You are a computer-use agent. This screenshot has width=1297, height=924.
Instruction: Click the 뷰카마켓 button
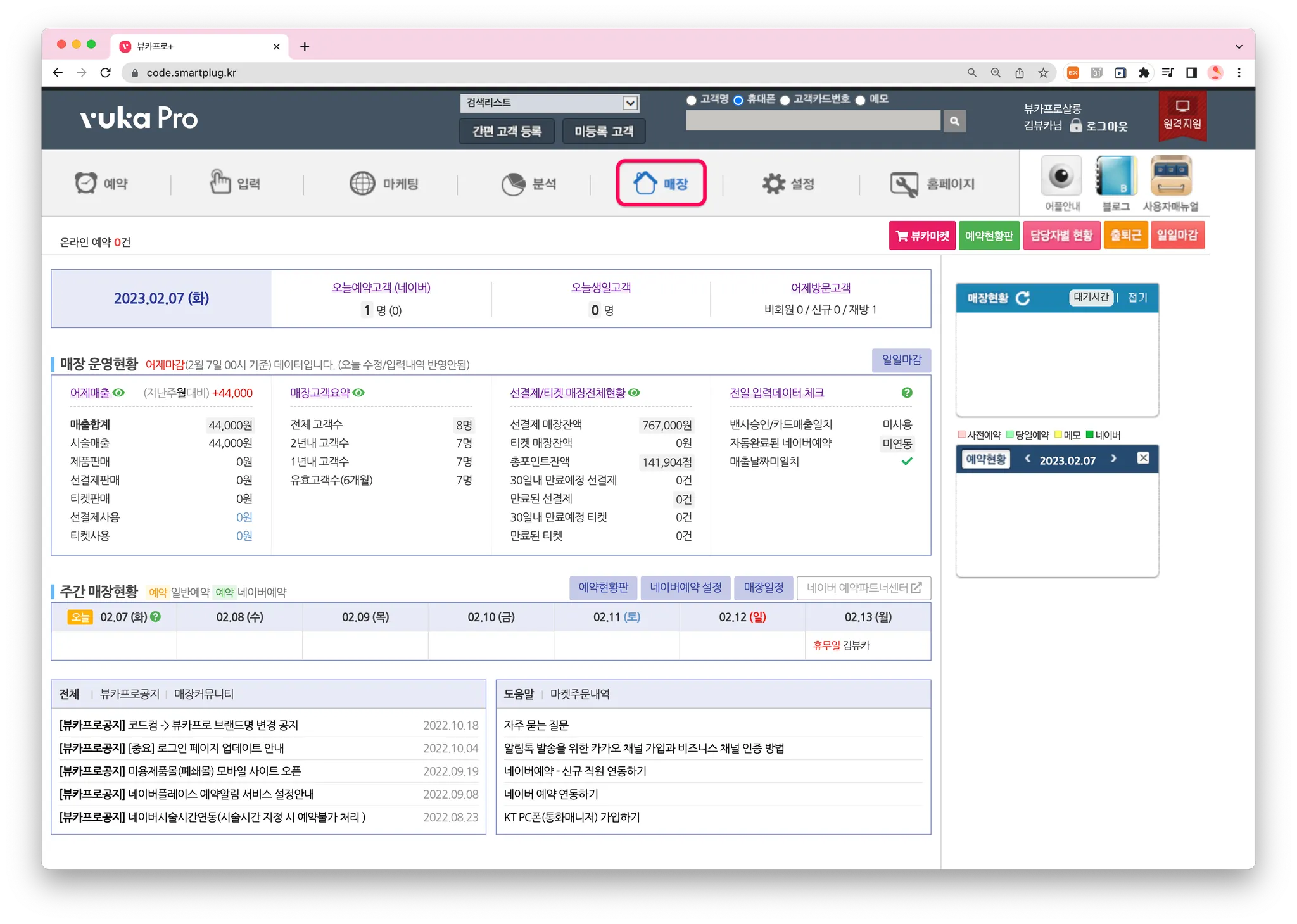tap(922, 236)
